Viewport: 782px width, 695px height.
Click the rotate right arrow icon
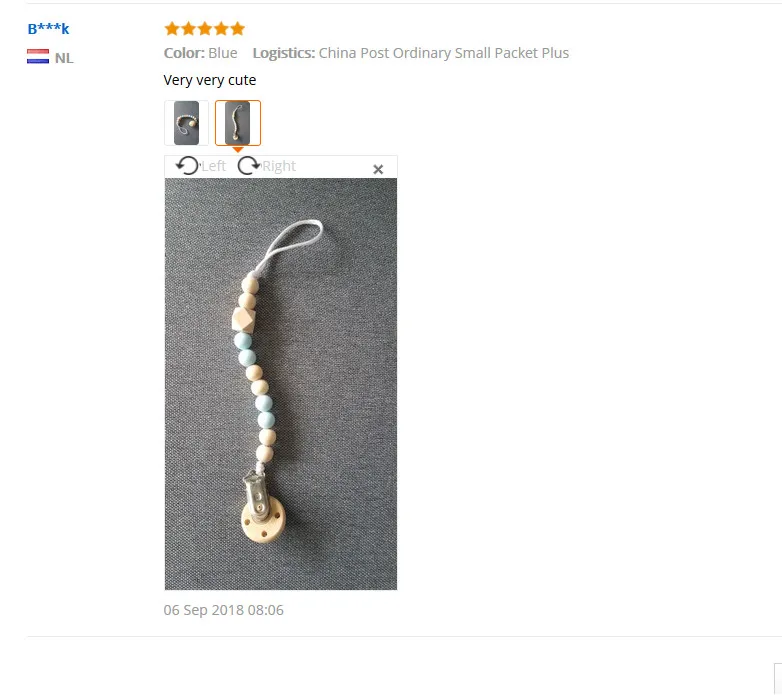tap(249, 166)
